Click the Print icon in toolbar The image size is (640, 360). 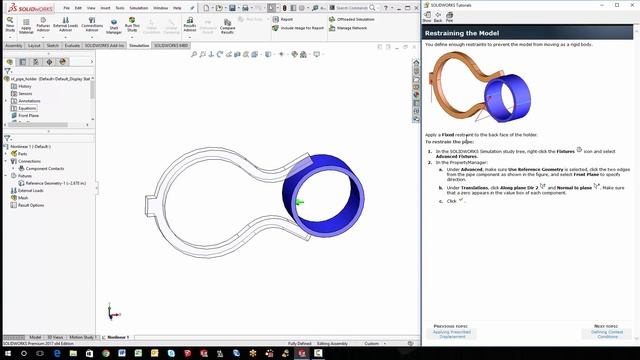[245, 8]
